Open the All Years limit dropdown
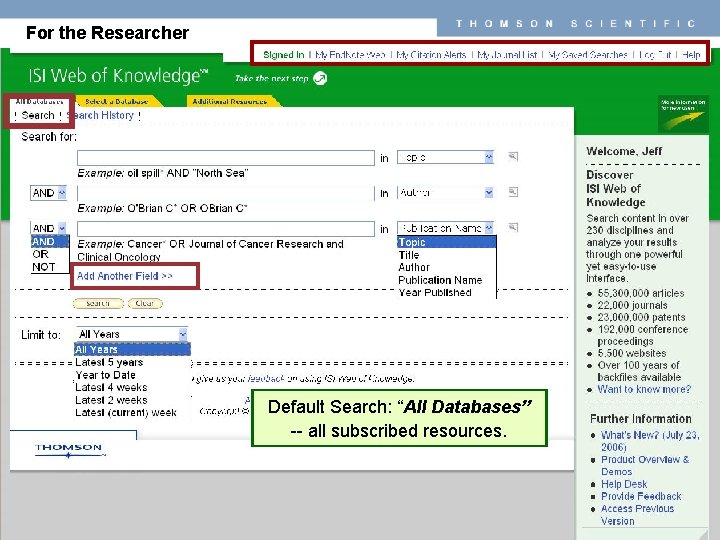 click(x=132, y=334)
